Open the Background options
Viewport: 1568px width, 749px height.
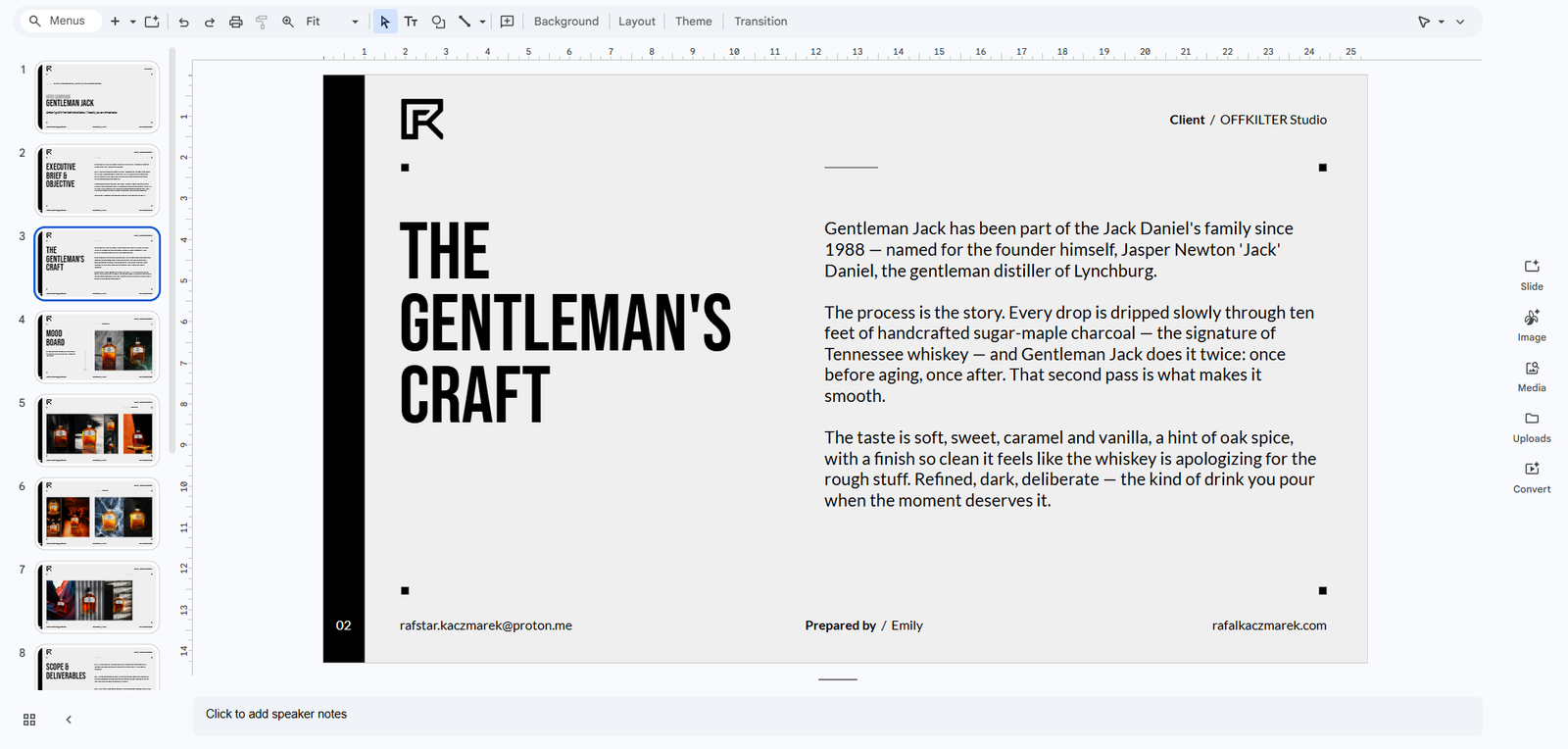[566, 22]
